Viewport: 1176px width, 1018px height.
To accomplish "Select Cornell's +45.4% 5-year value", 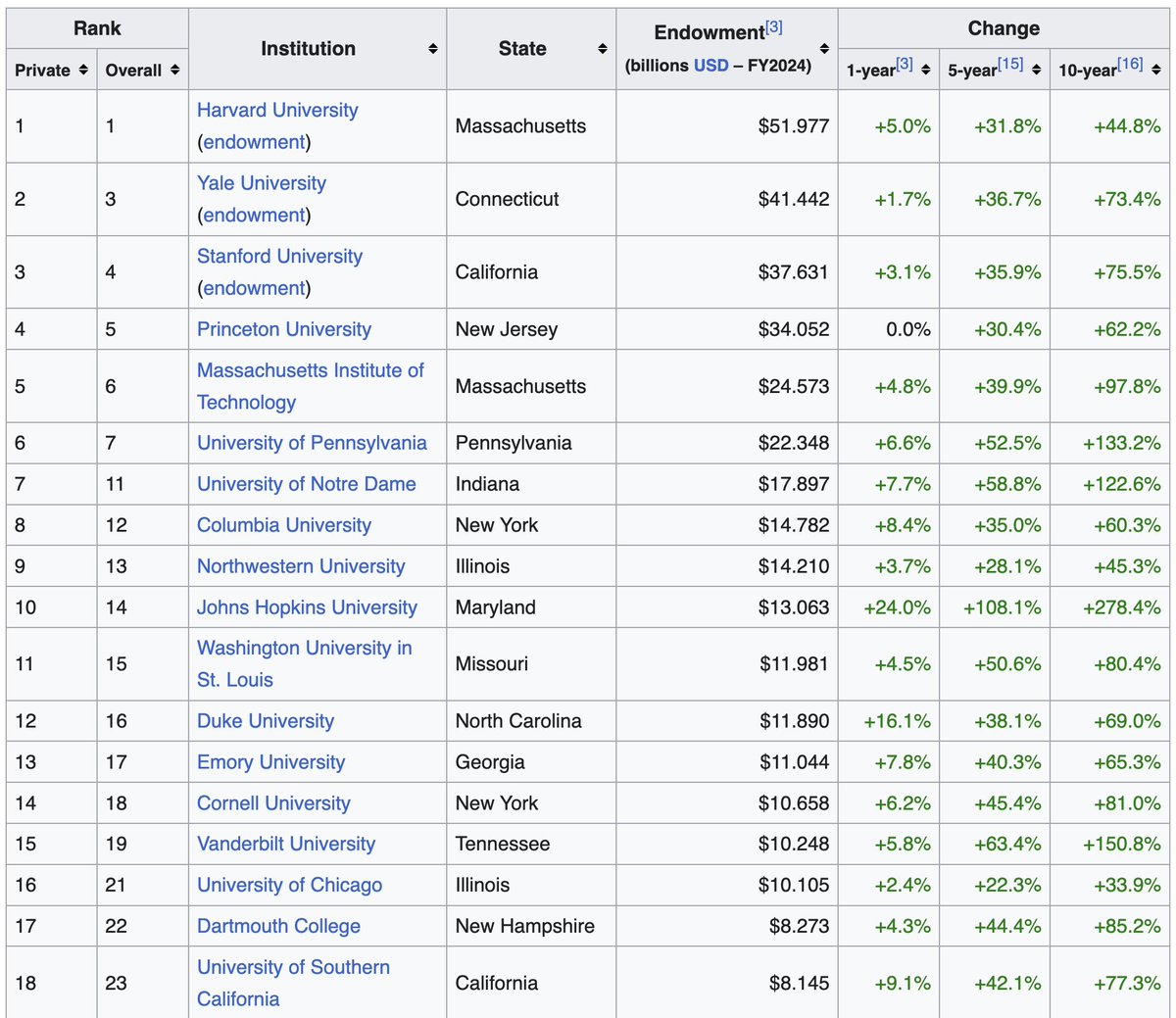I will [995, 803].
